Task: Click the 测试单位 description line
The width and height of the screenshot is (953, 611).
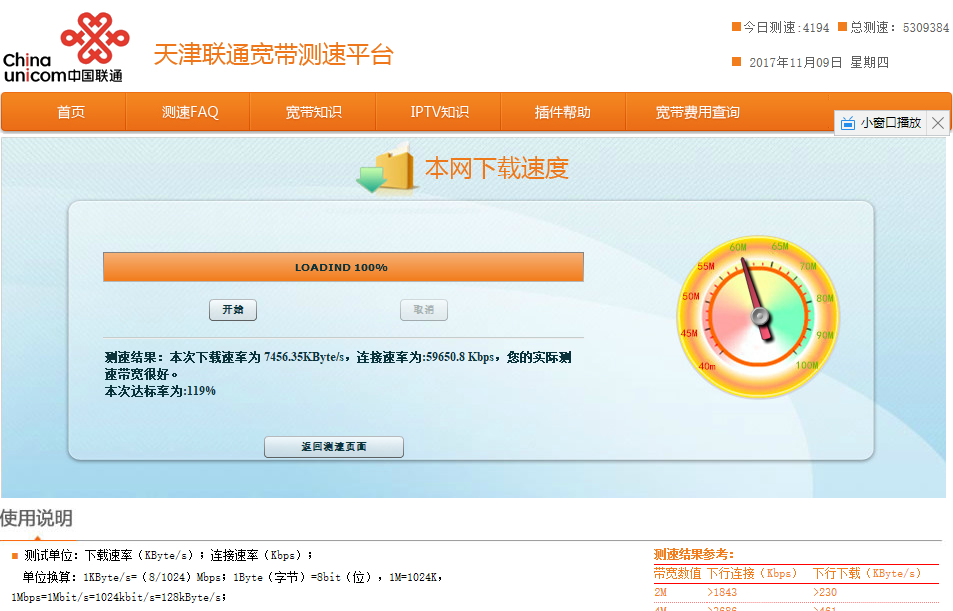Action: [168, 555]
